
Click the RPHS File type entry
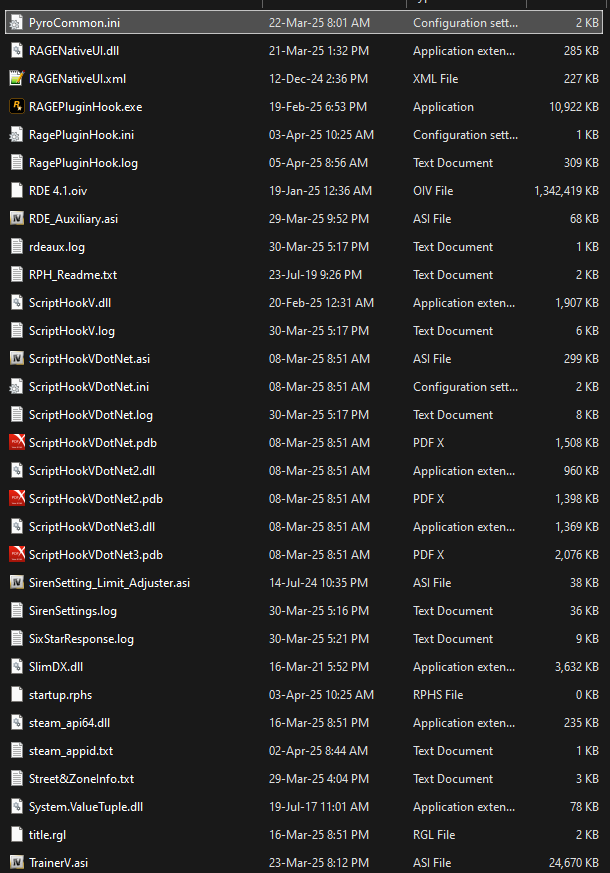pos(438,694)
